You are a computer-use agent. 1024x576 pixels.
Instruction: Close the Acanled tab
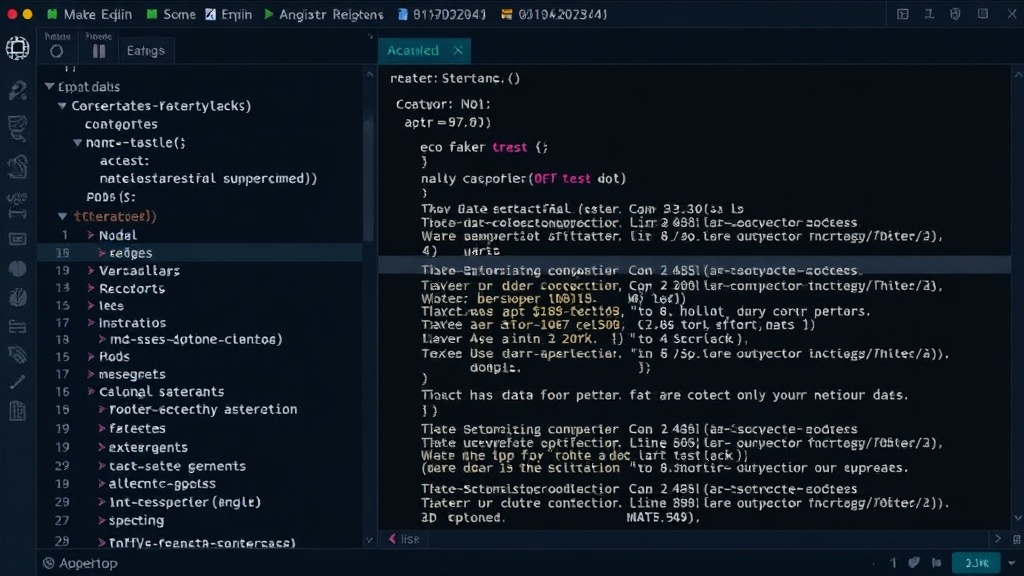pos(458,50)
